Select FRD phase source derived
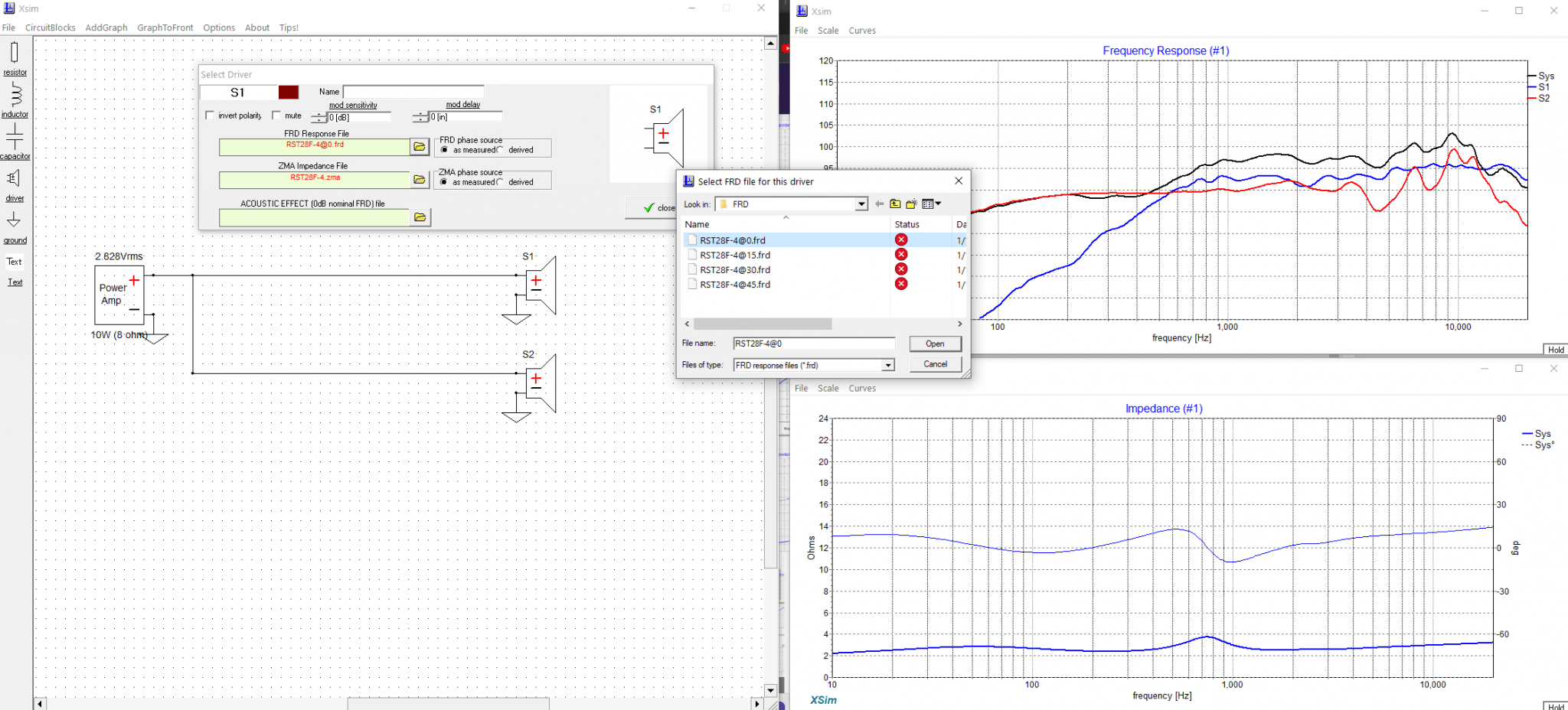The image size is (1568, 710). click(501, 150)
